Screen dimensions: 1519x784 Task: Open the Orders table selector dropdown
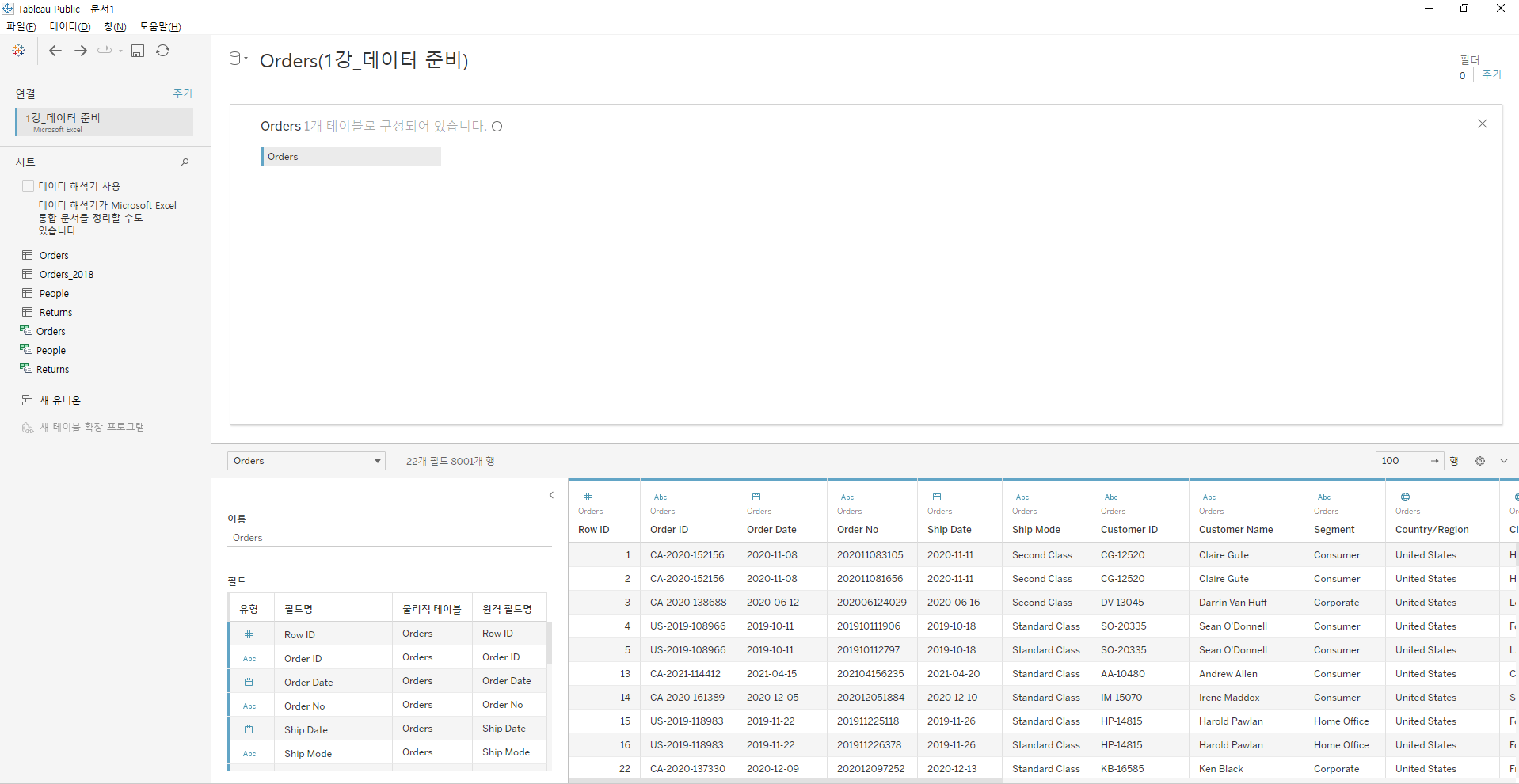(x=306, y=461)
